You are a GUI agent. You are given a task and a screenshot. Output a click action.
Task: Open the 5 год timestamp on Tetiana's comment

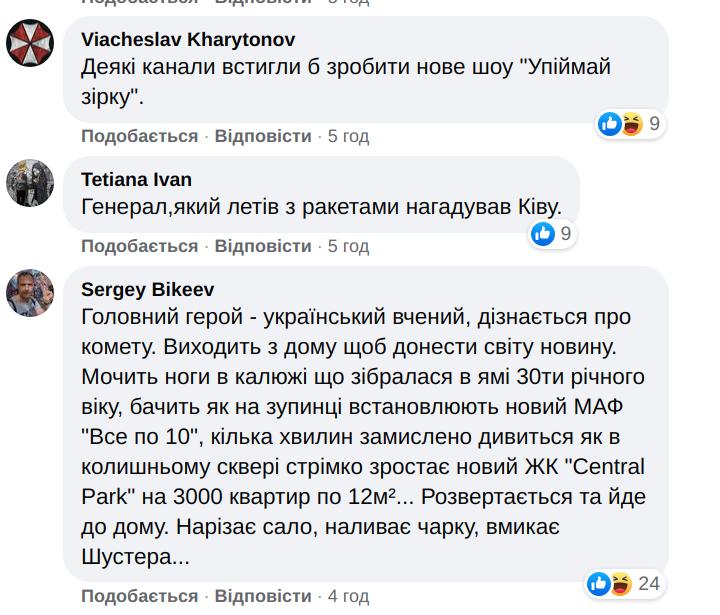point(349,246)
